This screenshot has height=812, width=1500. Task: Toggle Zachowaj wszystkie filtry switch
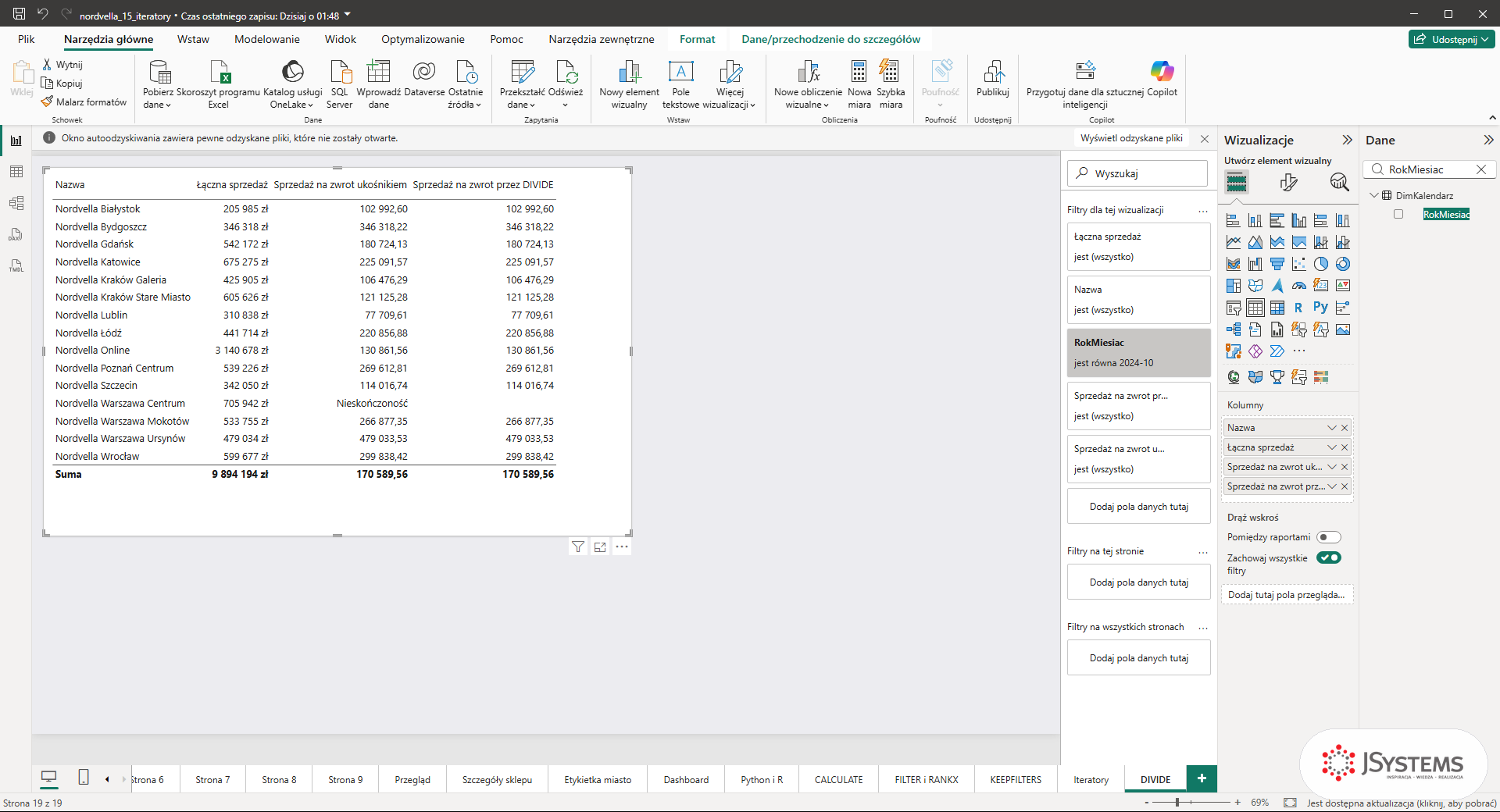pos(1328,557)
